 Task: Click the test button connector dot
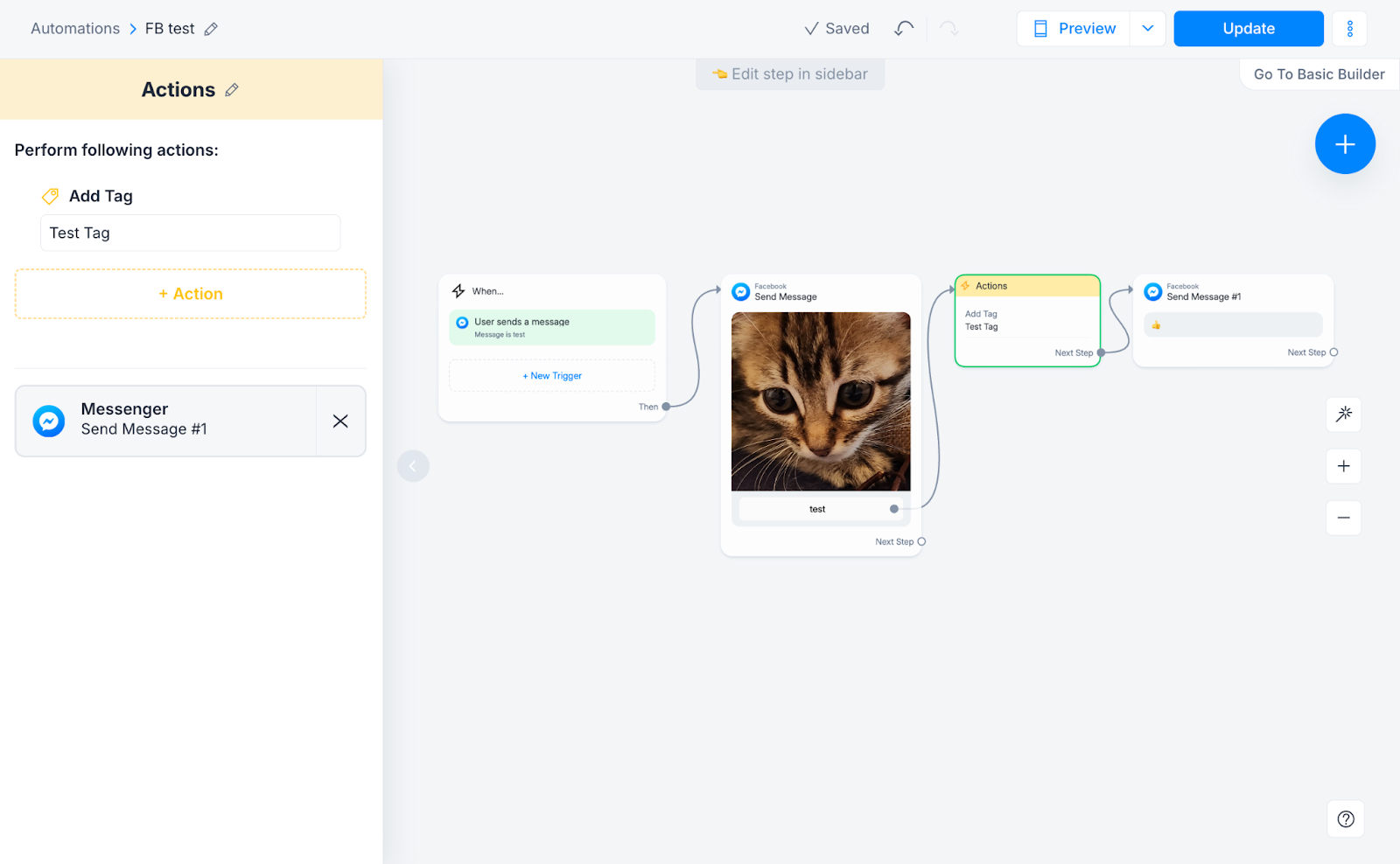coord(894,509)
